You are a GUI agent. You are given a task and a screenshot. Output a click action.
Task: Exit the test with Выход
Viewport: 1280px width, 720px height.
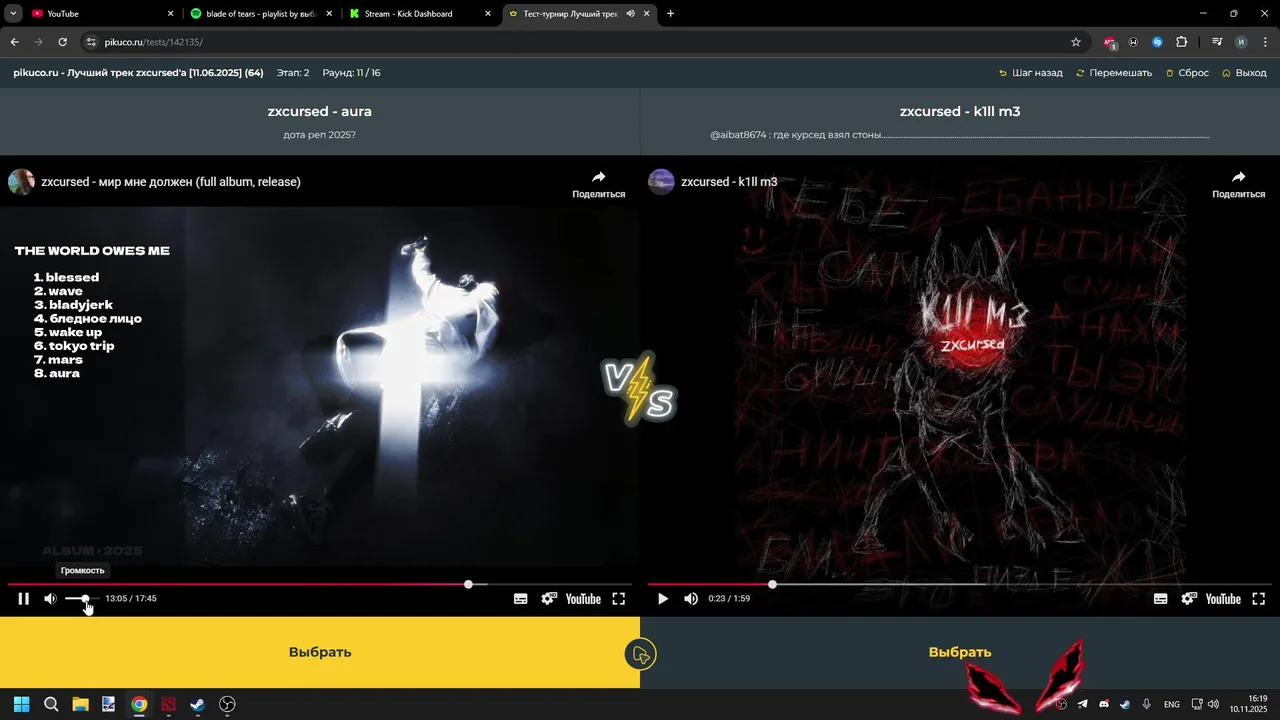(x=1244, y=73)
